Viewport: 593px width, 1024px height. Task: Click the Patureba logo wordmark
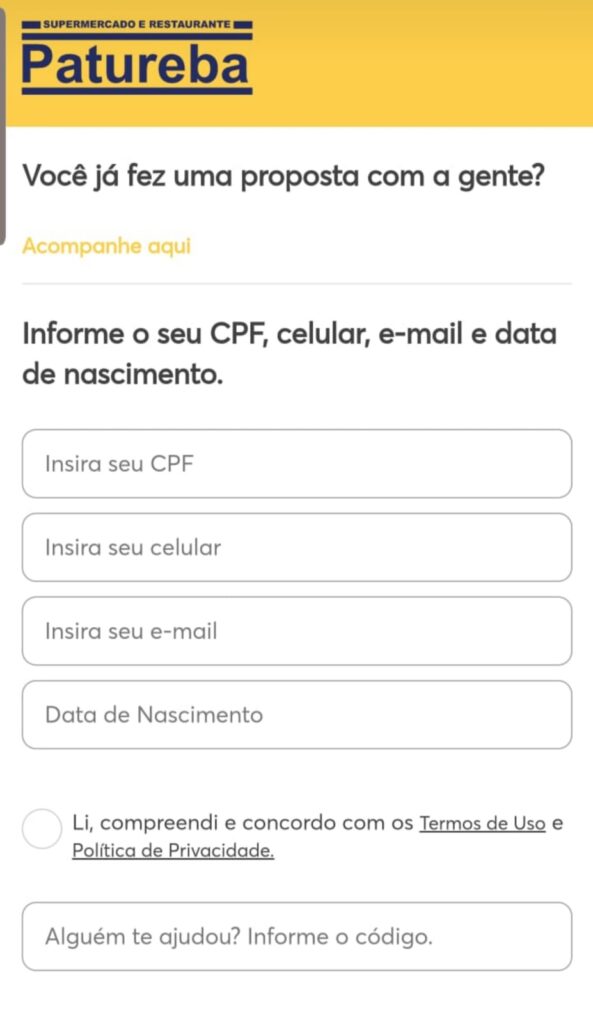pos(136,64)
